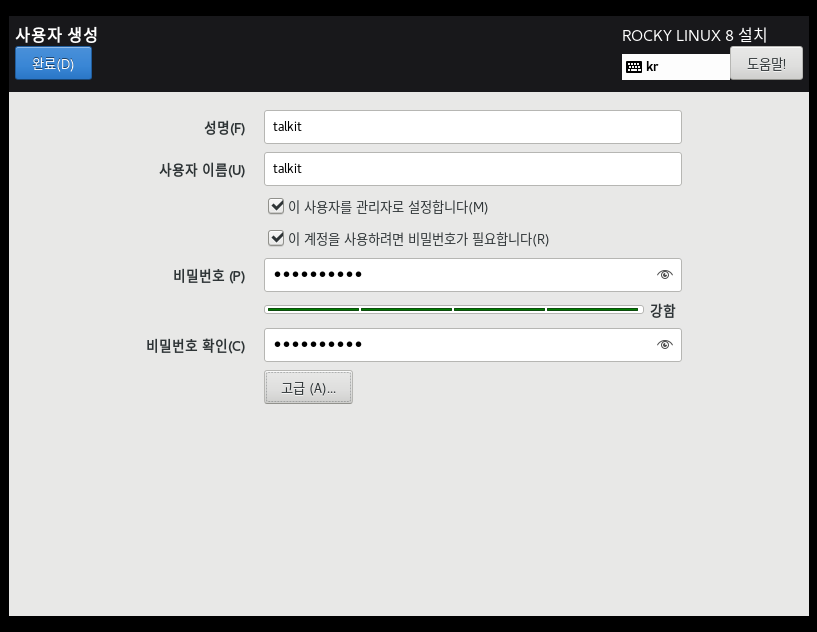This screenshot has height=632, width=817.
Task: Open the 고급 (A)... advanced settings button
Action: pos(308,387)
